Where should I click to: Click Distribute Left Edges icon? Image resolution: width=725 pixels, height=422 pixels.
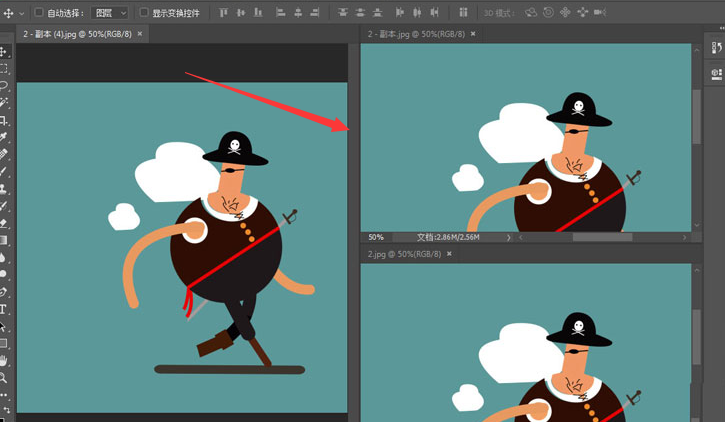399,13
